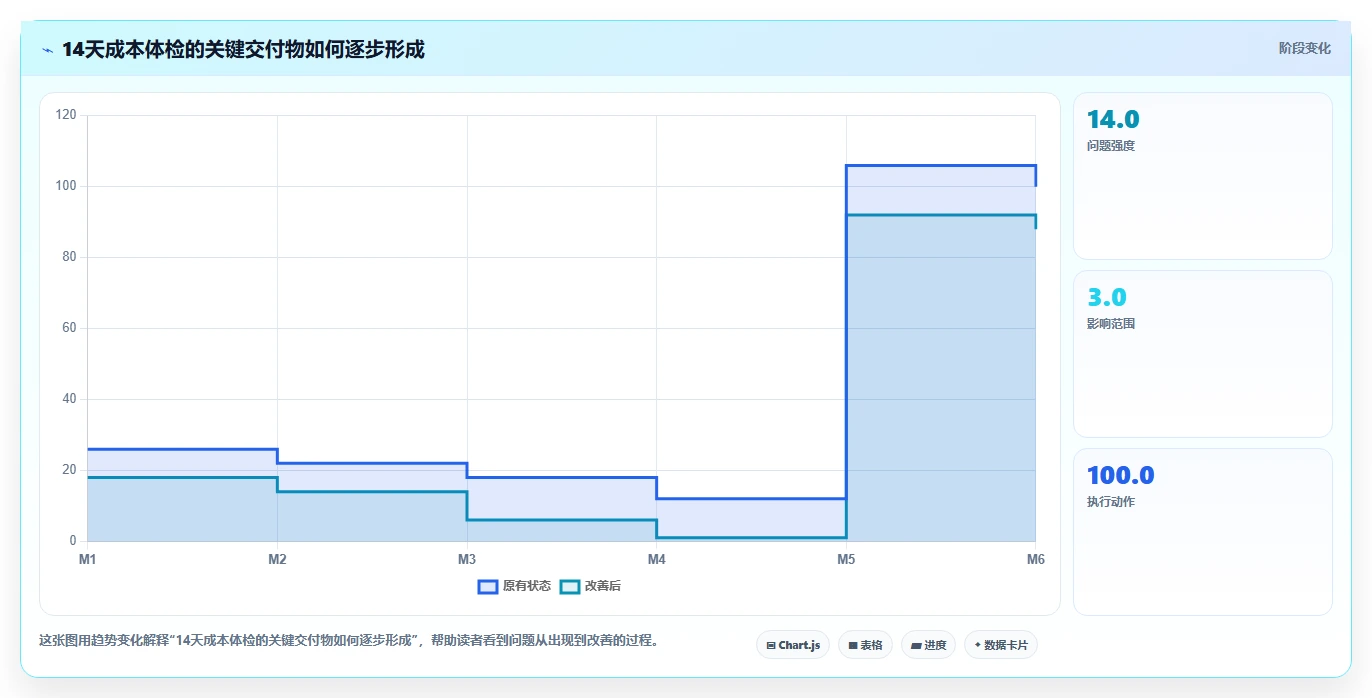Screen dimensions: 1372x698
Task: Click the teal 改善后 legend swatch
Action: [570, 586]
